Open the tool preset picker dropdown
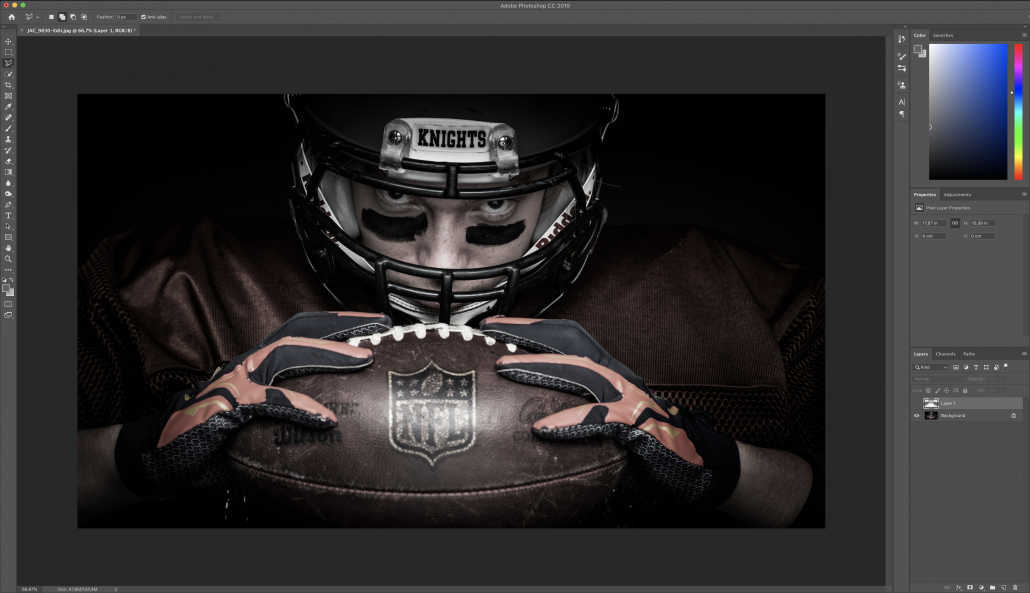Viewport: 1030px width, 593px height. (x=37, y=17)
